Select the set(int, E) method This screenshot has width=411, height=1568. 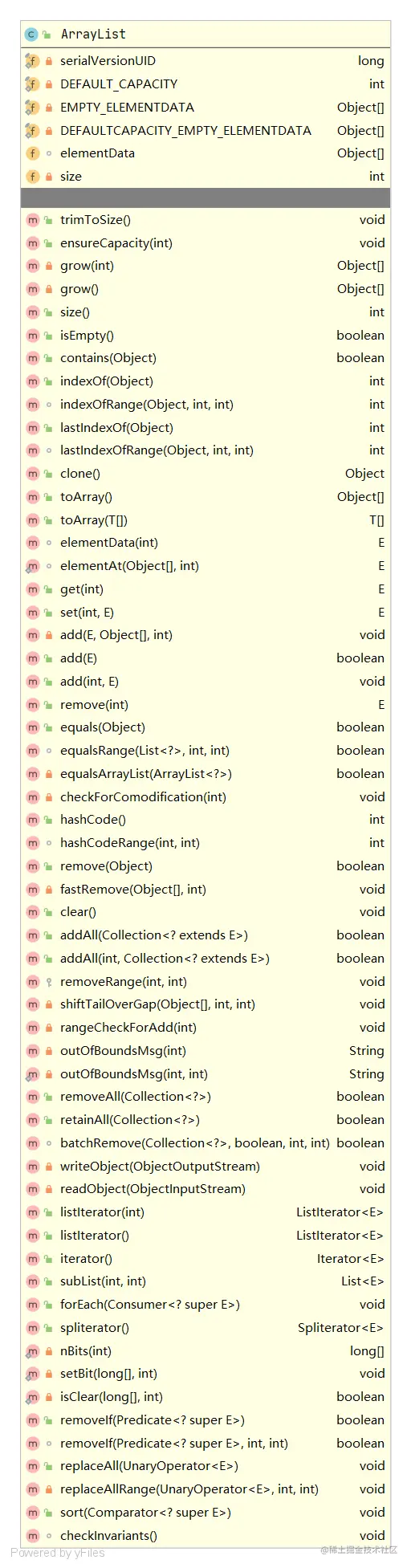[87, 613]
